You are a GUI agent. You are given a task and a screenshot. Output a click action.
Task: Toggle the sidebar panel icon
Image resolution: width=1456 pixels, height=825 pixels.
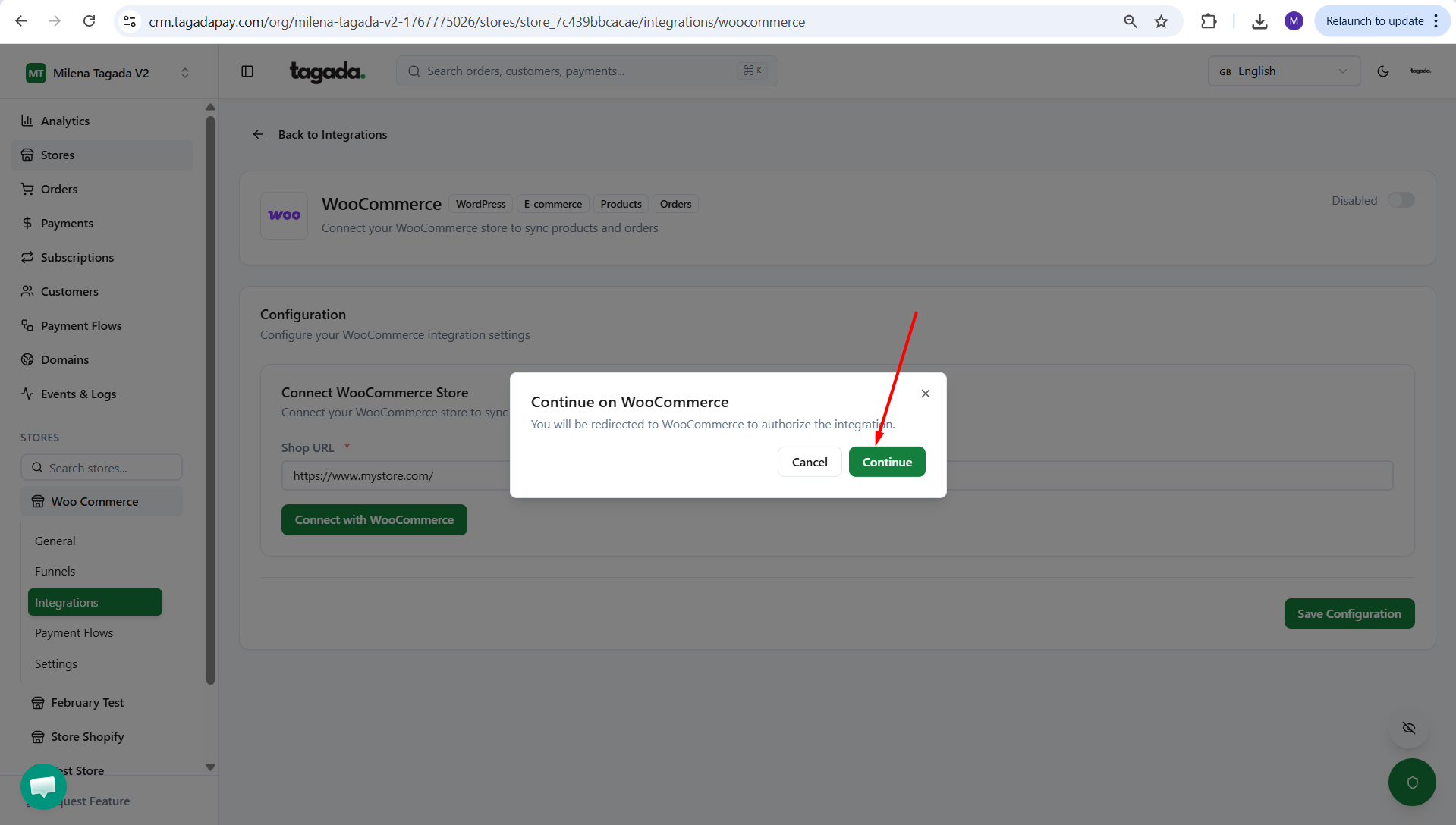(247, 71)
